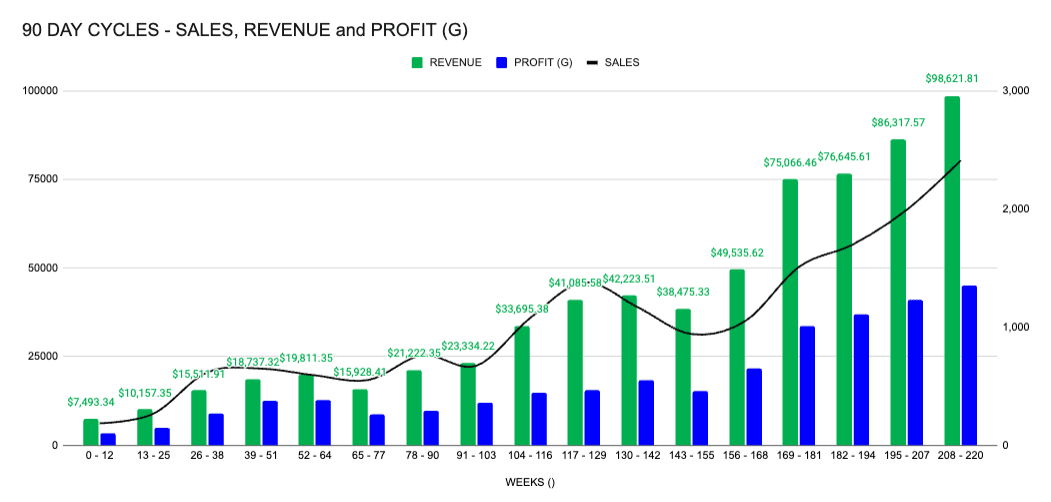Click the green revenue bar for 169 - 181
Image resolution: width=1051 pixels, height=502 pixels.
(790, 312)
